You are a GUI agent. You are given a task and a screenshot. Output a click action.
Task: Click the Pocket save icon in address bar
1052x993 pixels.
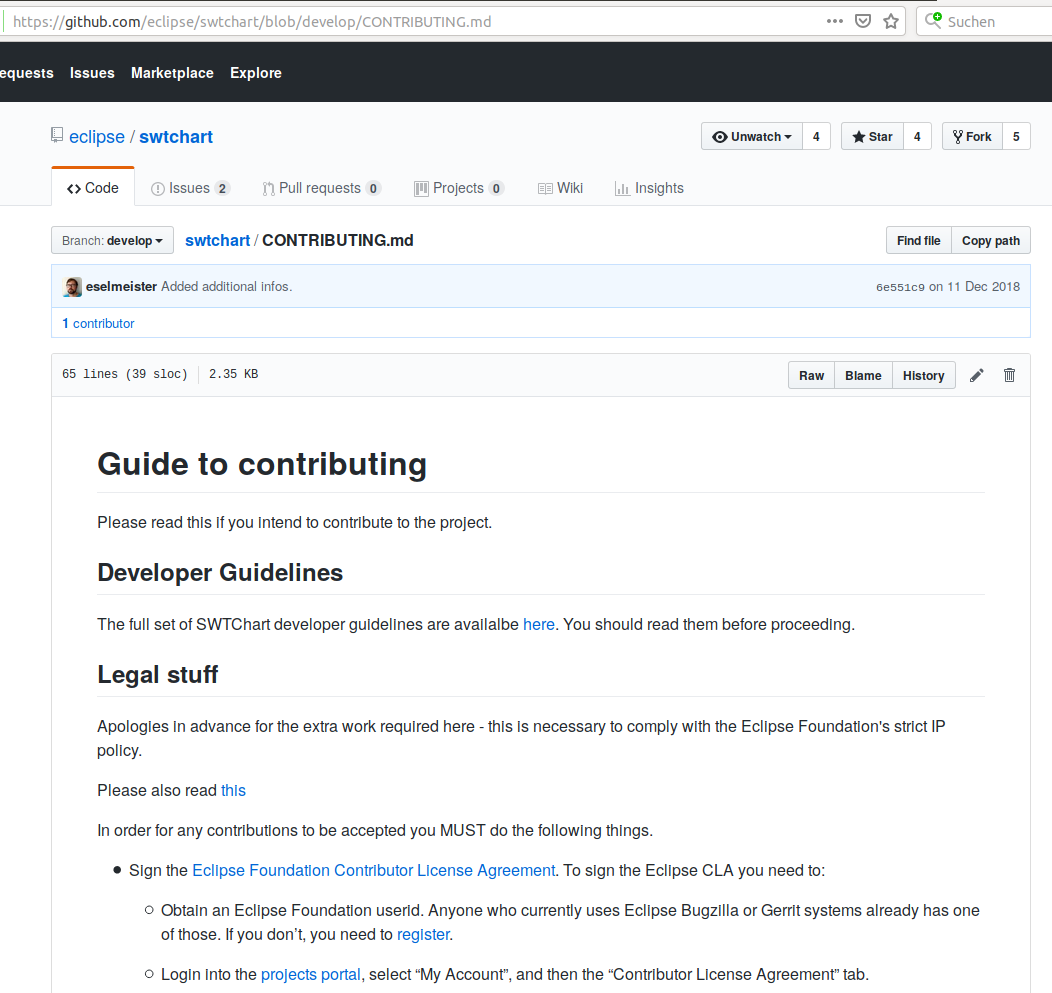click(x=863, y=21)
